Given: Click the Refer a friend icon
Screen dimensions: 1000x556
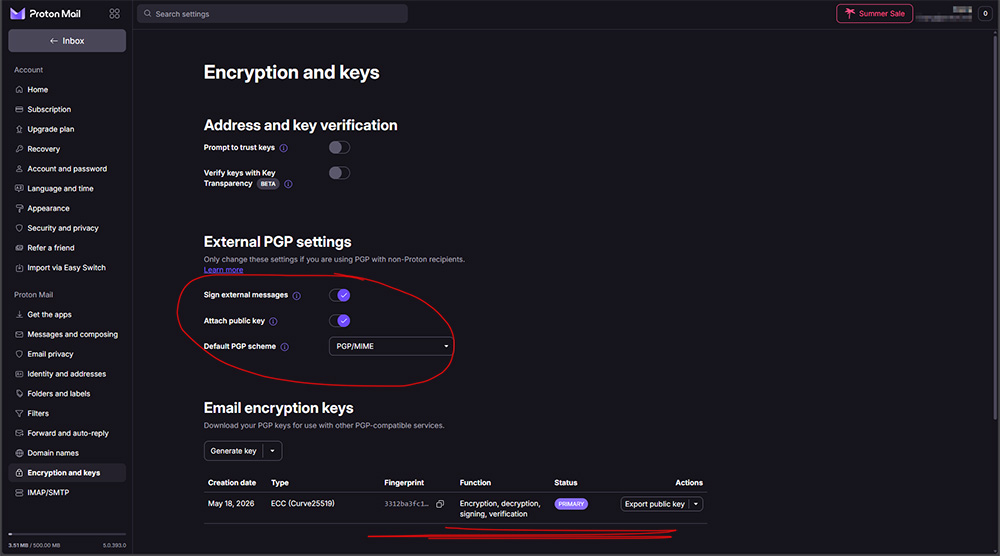Looking at the screenshot, I should coord(19,248).
